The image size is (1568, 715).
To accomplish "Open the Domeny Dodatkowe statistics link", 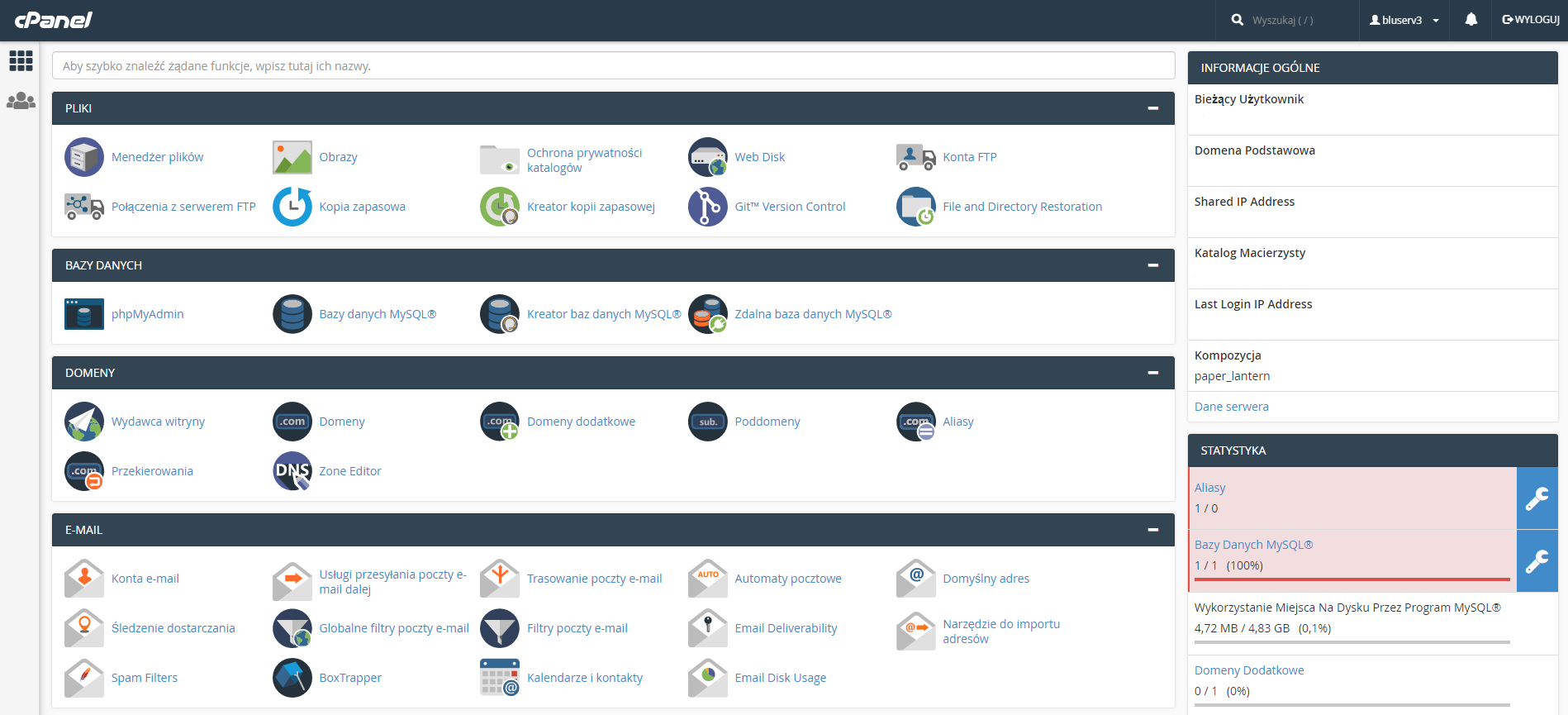I will tap(1249, 670).
